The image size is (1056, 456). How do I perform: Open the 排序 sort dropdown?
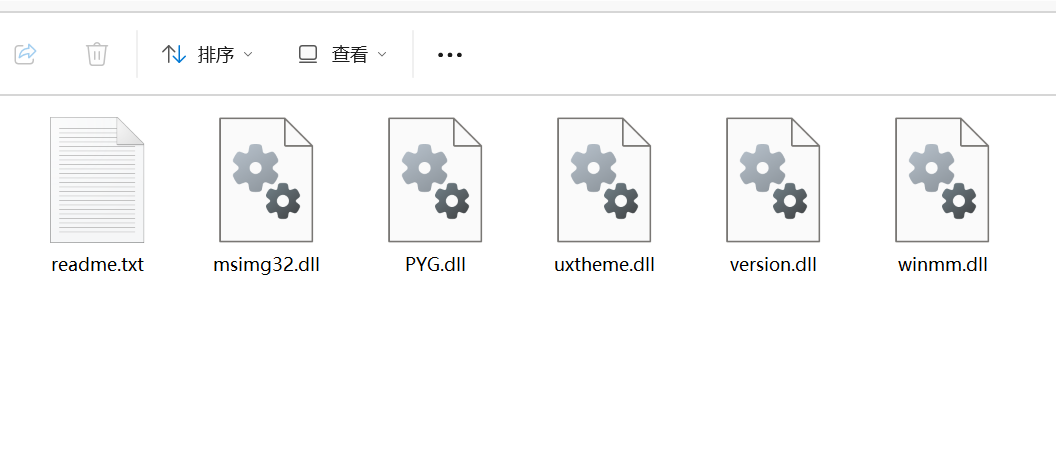(x=207, y=55)
